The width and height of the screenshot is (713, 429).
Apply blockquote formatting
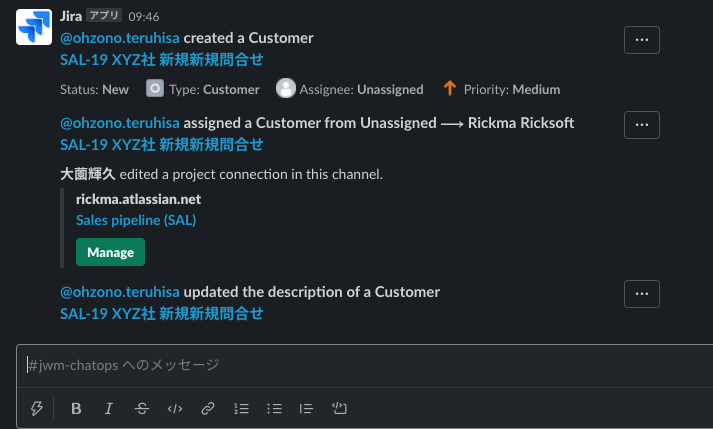click(x=306, y=408)
